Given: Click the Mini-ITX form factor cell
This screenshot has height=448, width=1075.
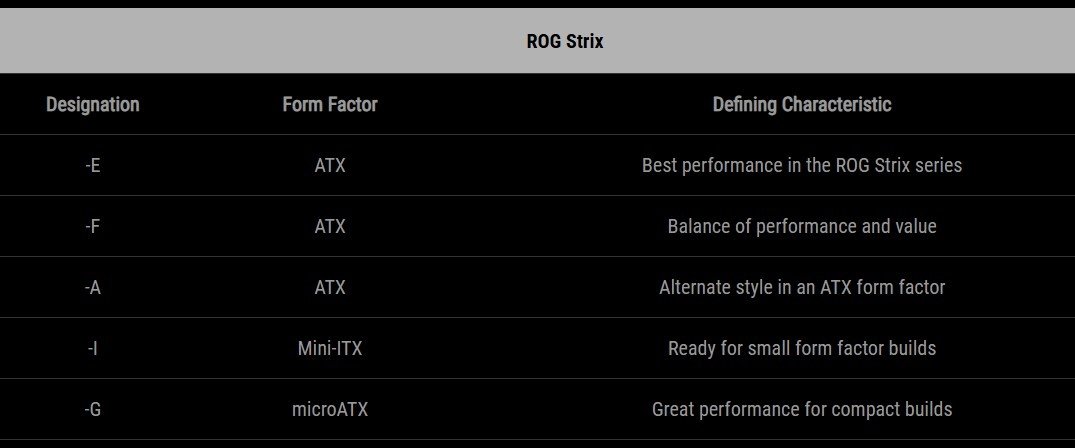Looking at the screenshot, I should coord(330,349).
